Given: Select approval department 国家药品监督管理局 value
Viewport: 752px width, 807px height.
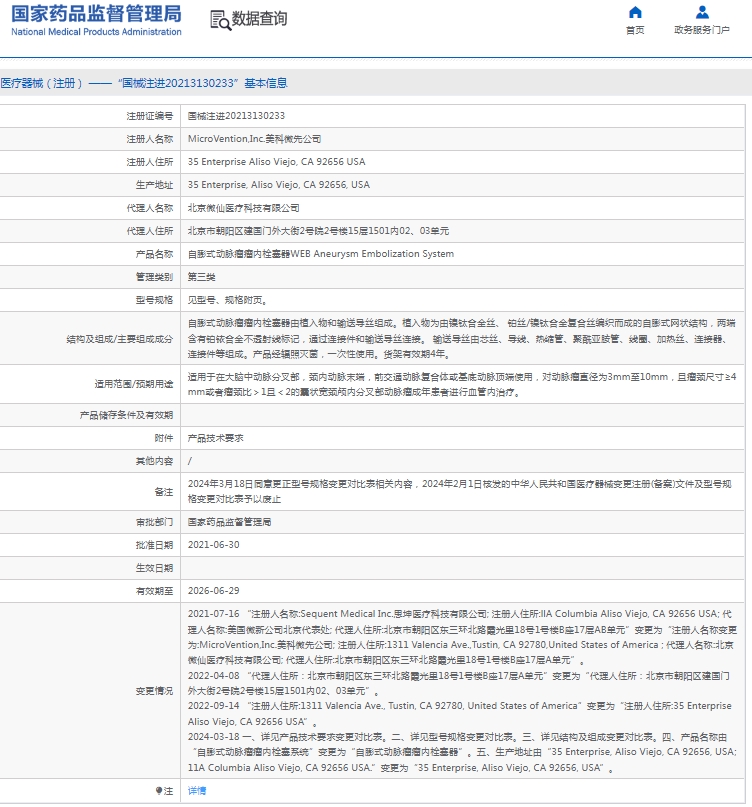Looking at the screenshot, I should pyautogui.click(x=229, y=522).
